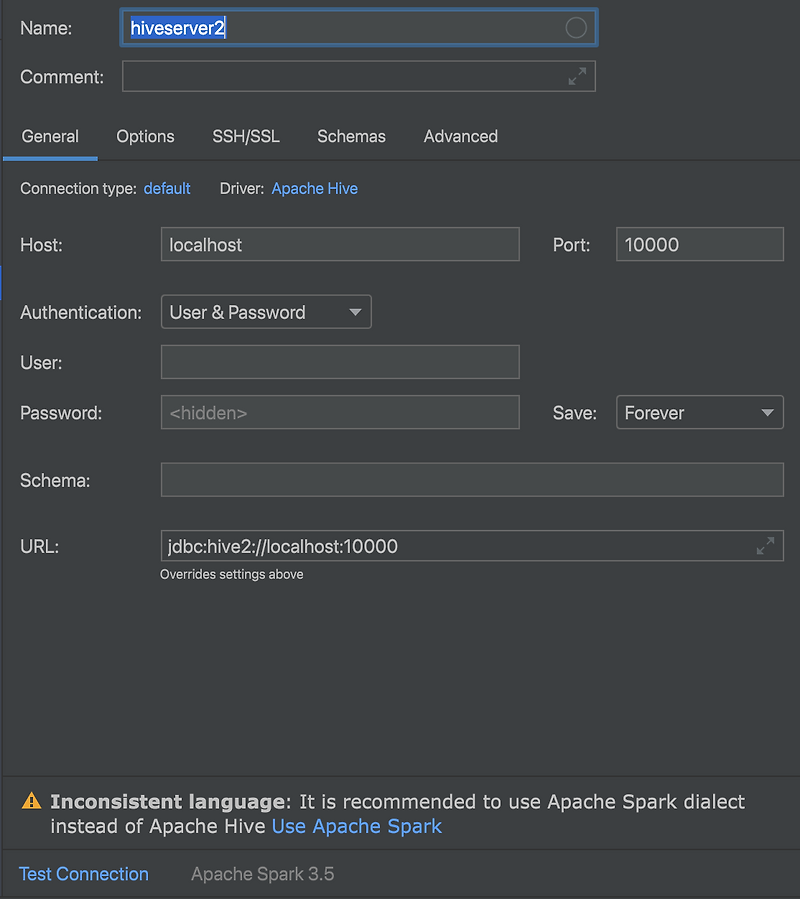Open the Connection type selector showing default
The height and width of the screenshot is (899, 800).
click(167, 188)
